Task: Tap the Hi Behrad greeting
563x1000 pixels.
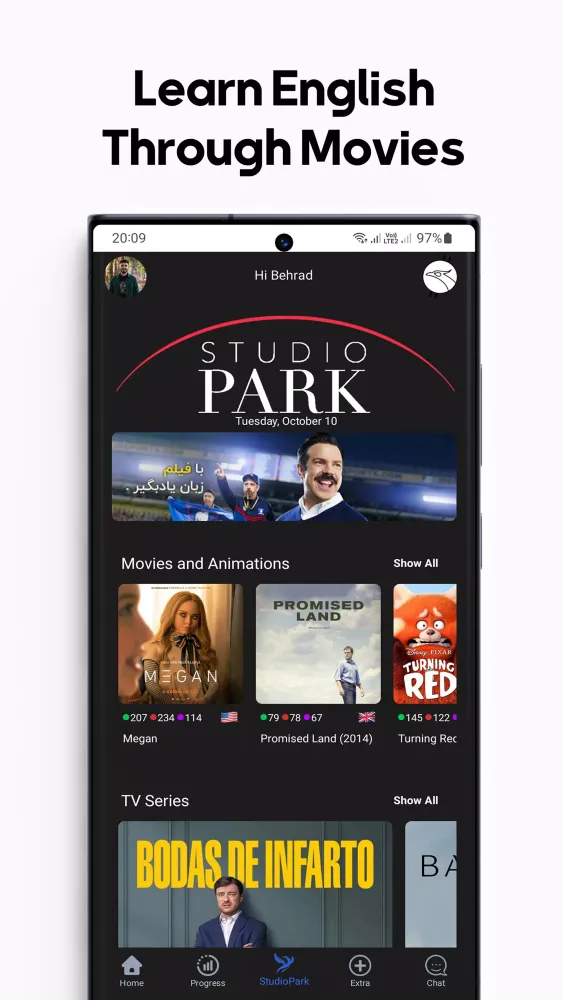Action: coord(284,276)
